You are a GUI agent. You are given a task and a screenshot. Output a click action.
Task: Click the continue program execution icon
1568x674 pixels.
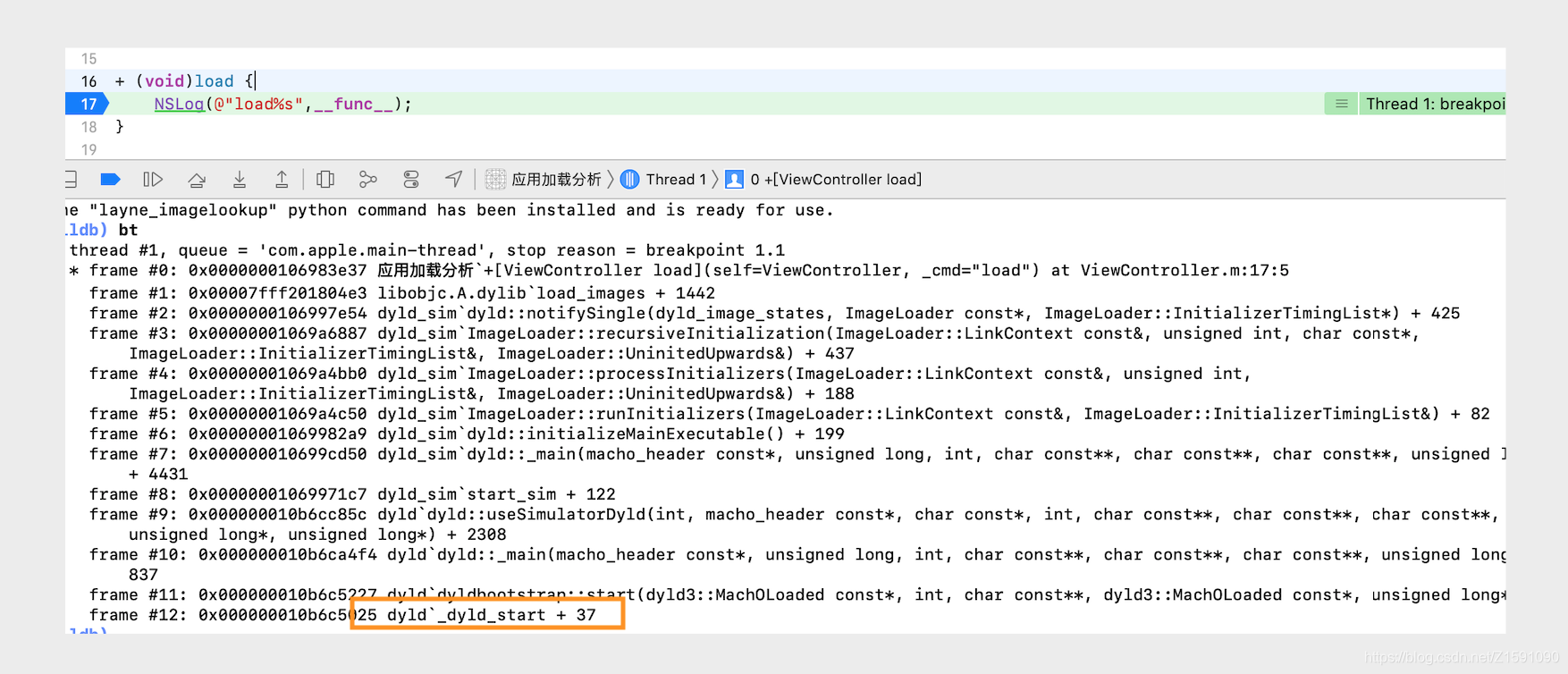(153, 180)
